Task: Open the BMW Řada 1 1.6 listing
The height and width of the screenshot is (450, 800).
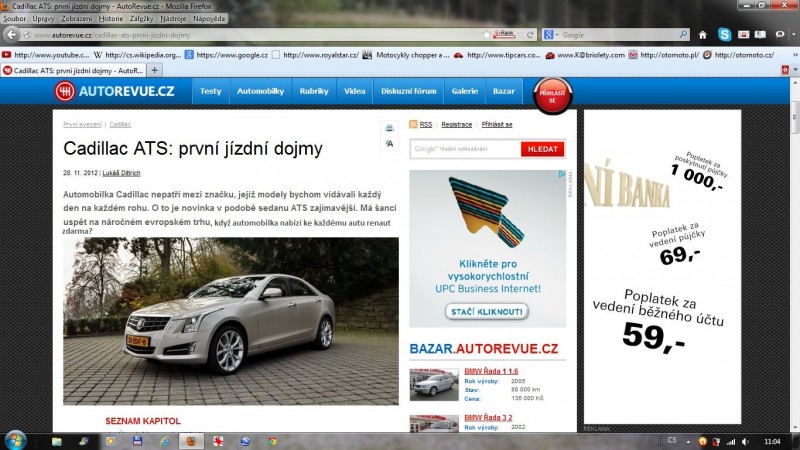Action: click(x=491, y=371)
